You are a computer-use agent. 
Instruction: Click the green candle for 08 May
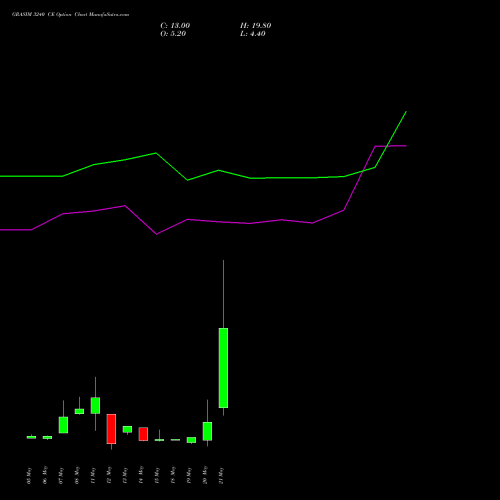[79, 411]
